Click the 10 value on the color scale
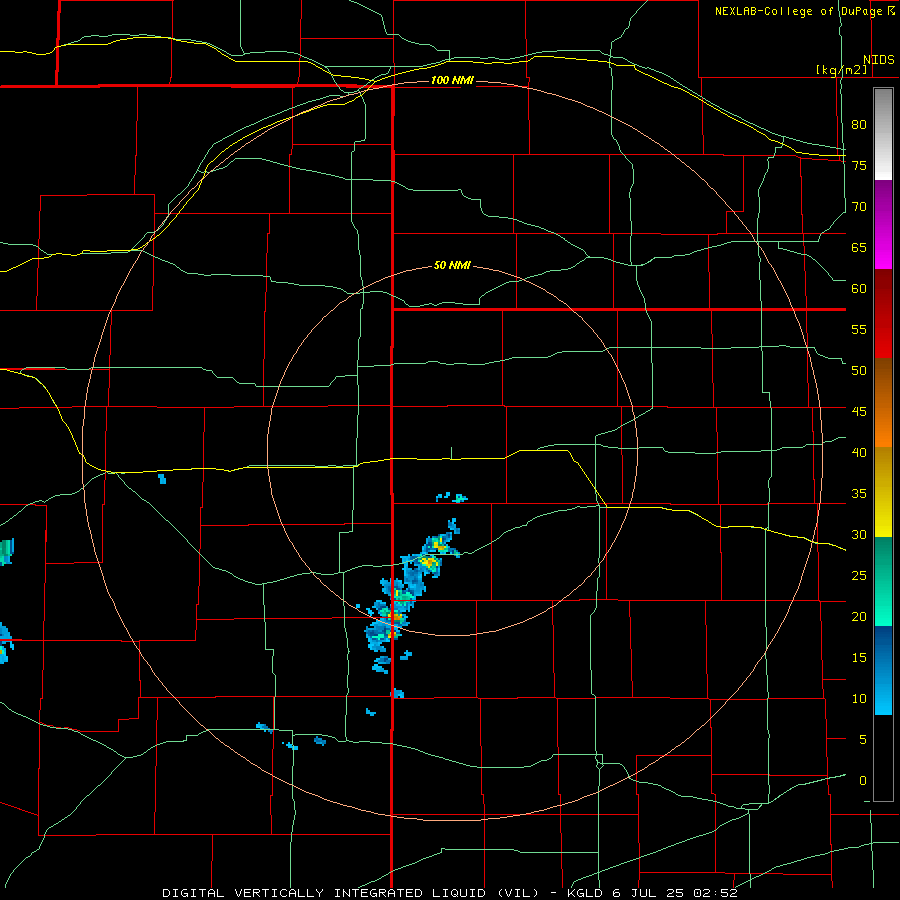 (859, 699)
